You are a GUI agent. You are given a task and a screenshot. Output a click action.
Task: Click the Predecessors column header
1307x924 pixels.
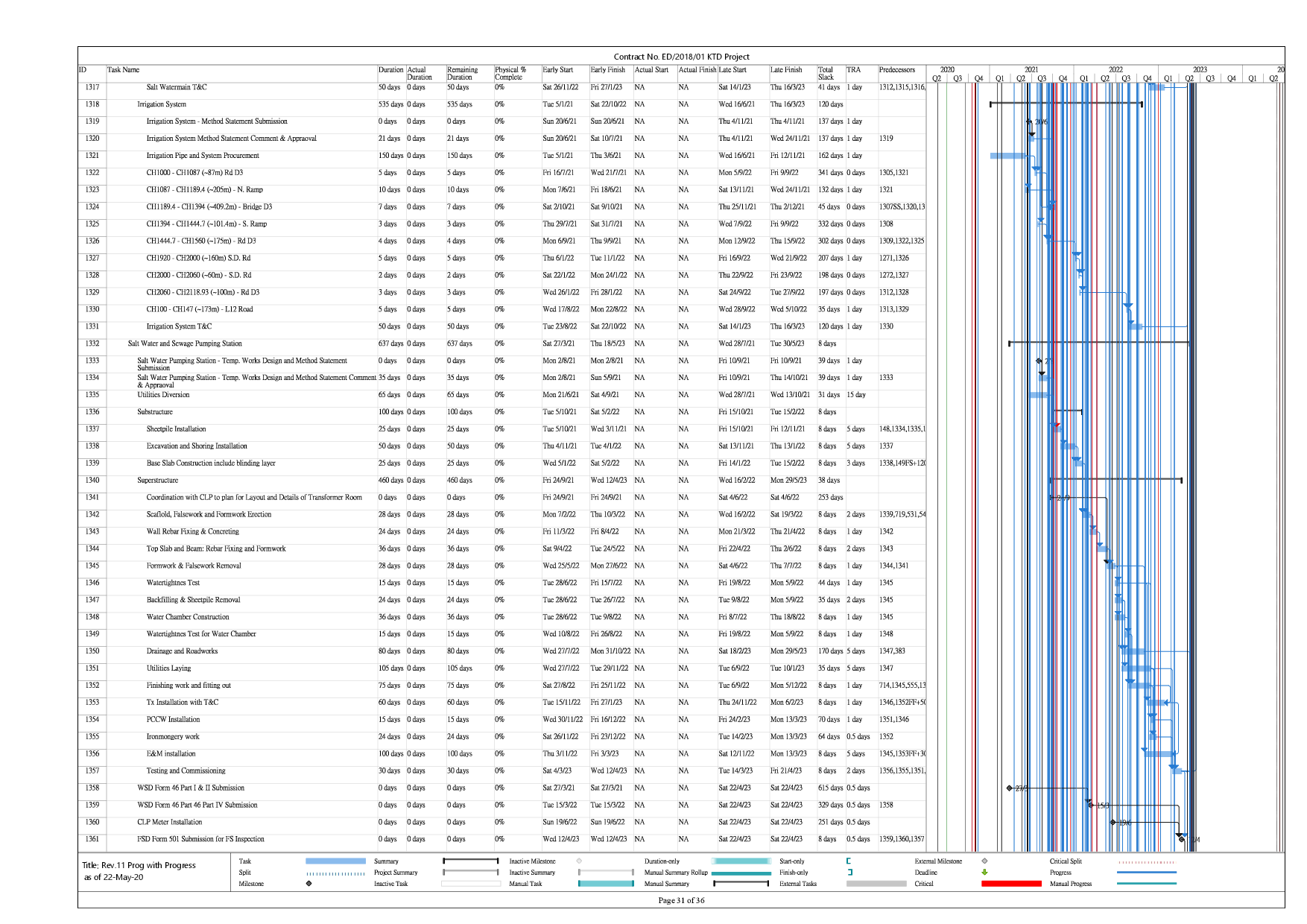point(896,70)
